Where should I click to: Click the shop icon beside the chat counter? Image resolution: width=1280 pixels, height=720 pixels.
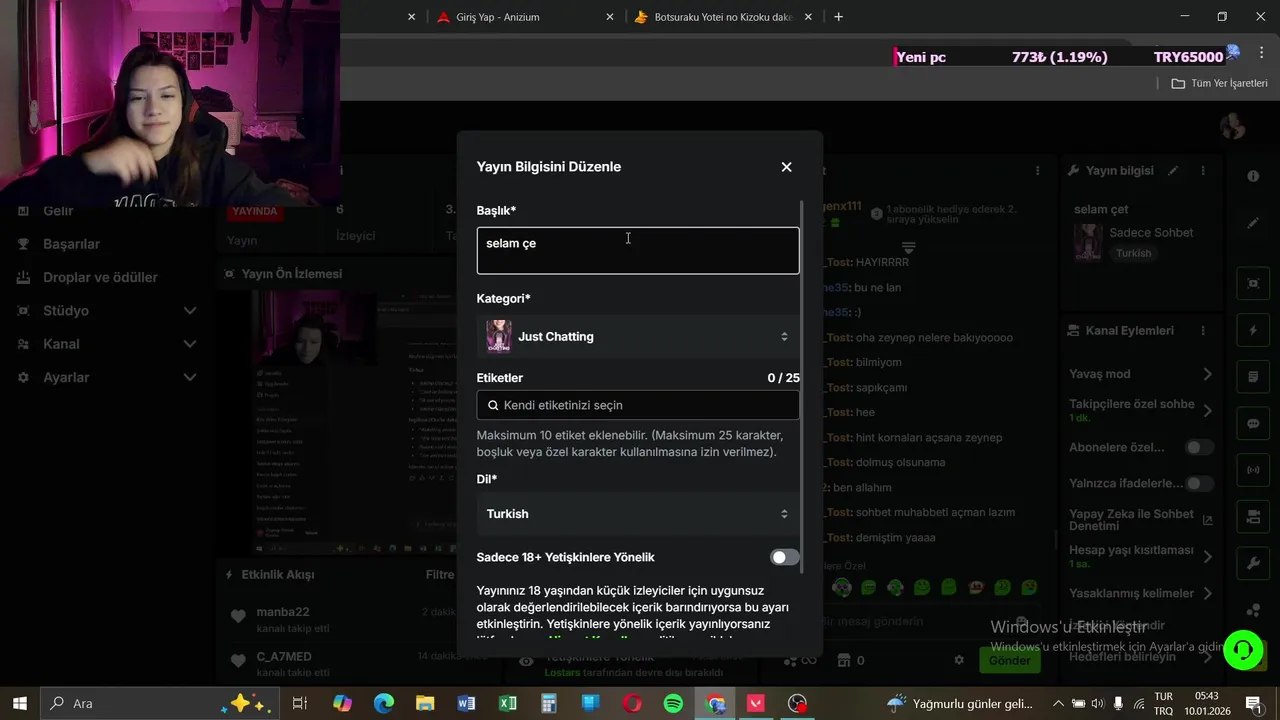(x=843, y=660)
